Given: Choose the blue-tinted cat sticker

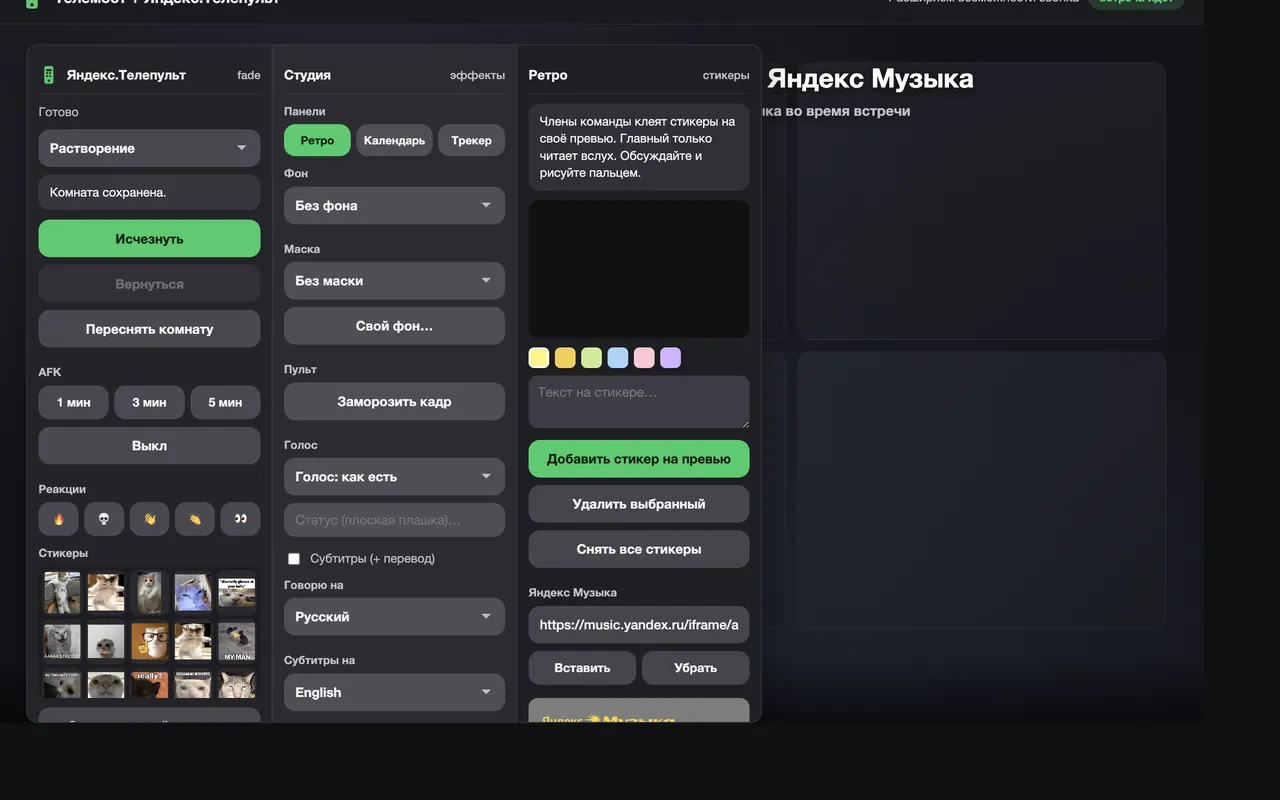Looking at the screenshot, I should coord(193,592).
